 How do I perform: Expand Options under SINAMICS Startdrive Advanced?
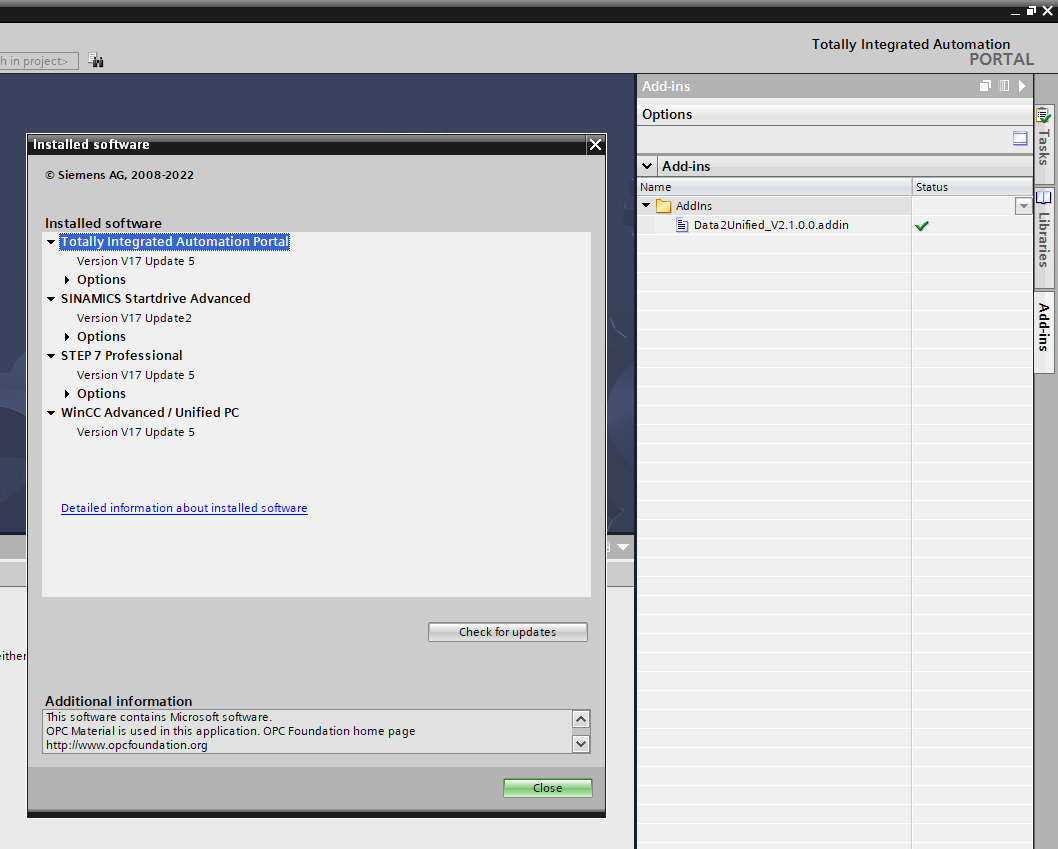67,336
